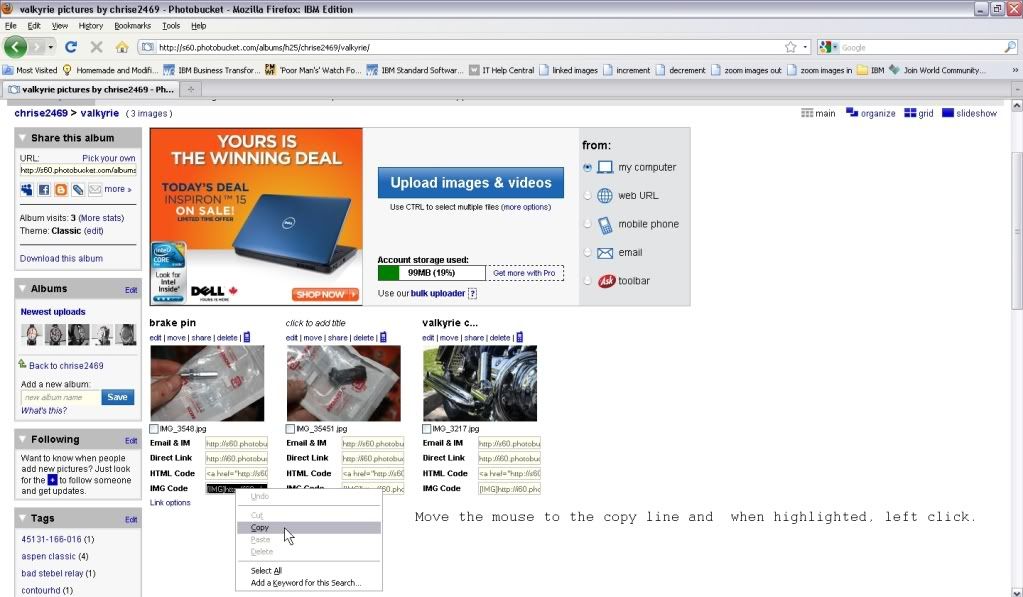Viewport: 1023px width, 597px height.
Task: Bookmark this page with the star icon
Action: (791, 47)
